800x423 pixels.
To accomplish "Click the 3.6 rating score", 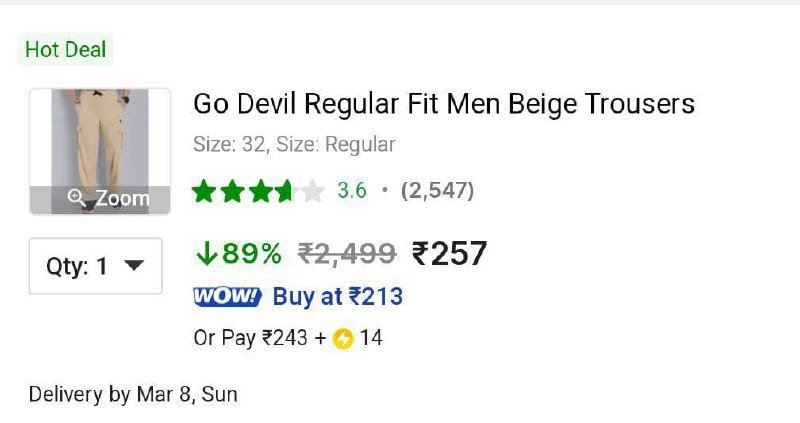I will pyautogui.click(x=352, y=190).
